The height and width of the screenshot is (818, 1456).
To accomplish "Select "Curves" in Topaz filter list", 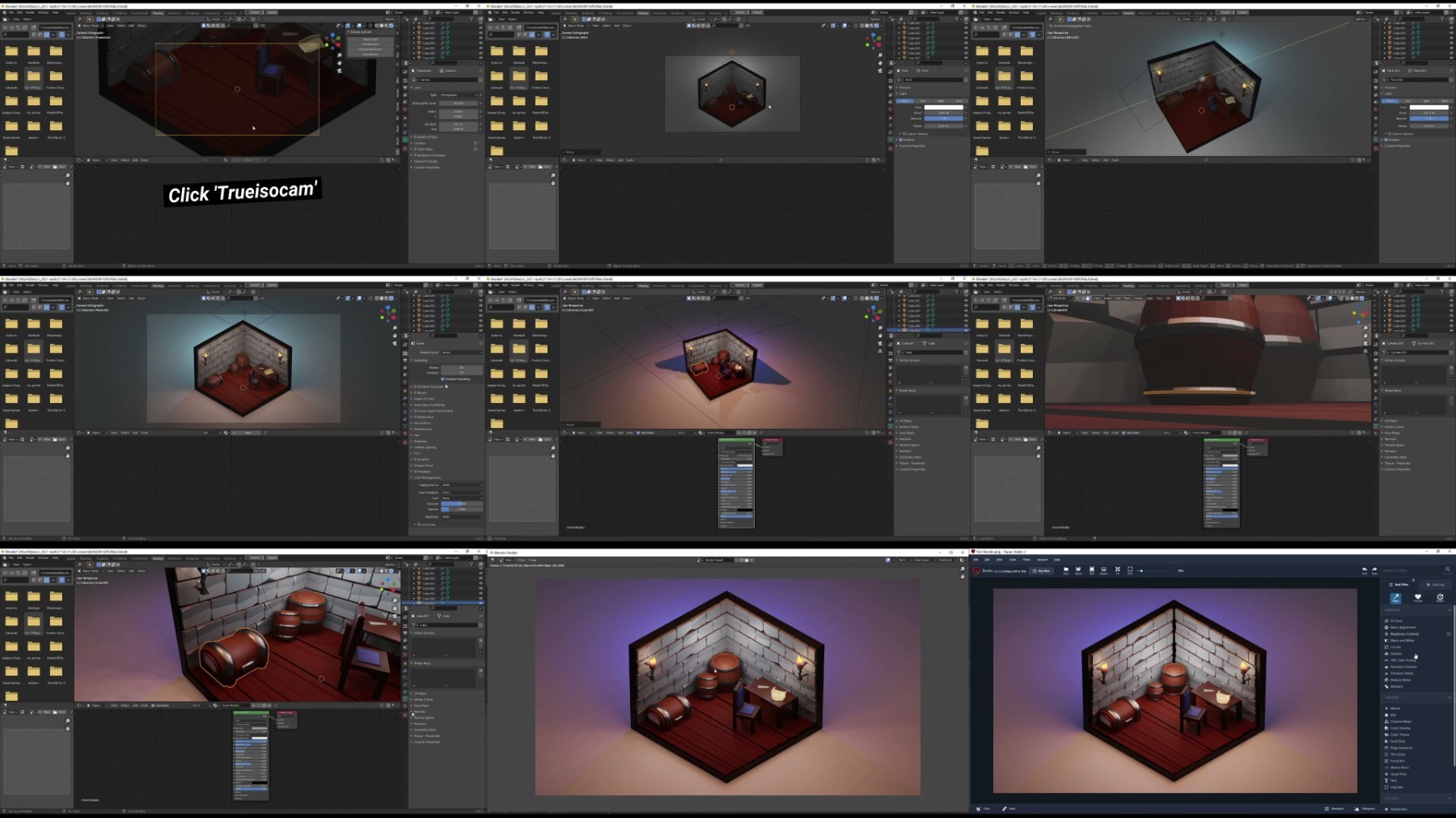I will [x=1395, y=647].
